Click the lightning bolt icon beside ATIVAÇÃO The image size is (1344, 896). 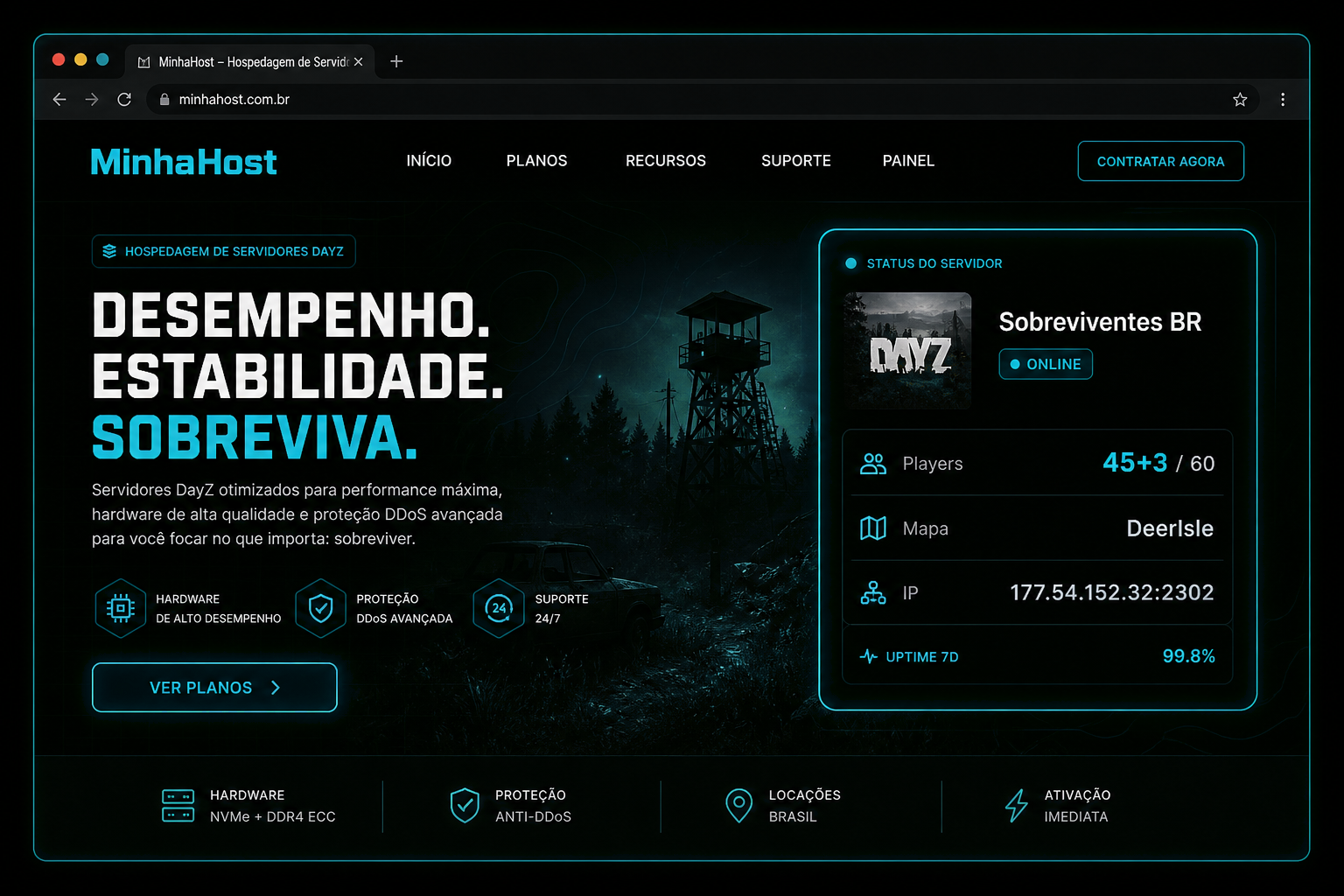pos(1016,806)
